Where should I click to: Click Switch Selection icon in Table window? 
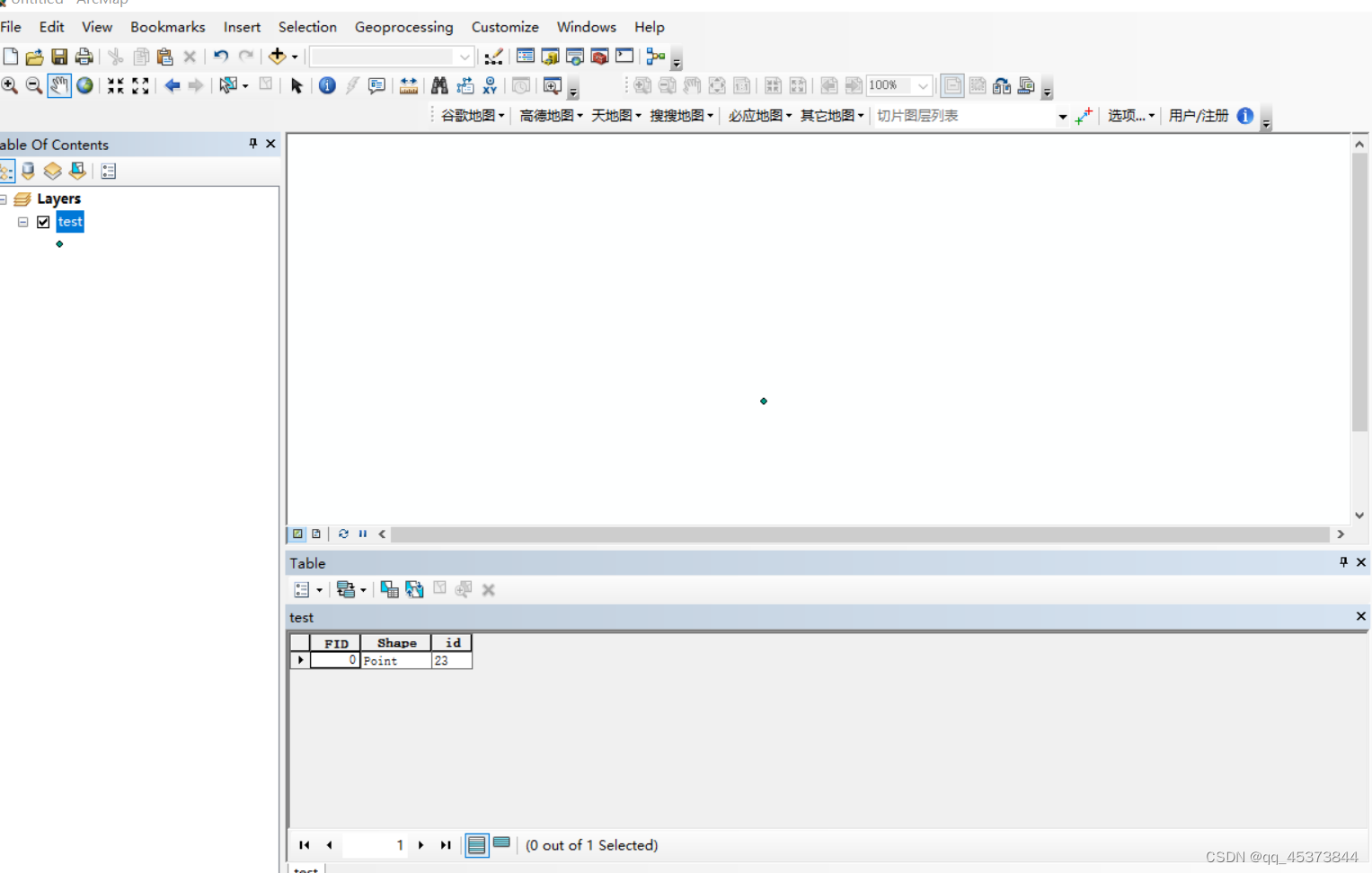pos(414,589)
